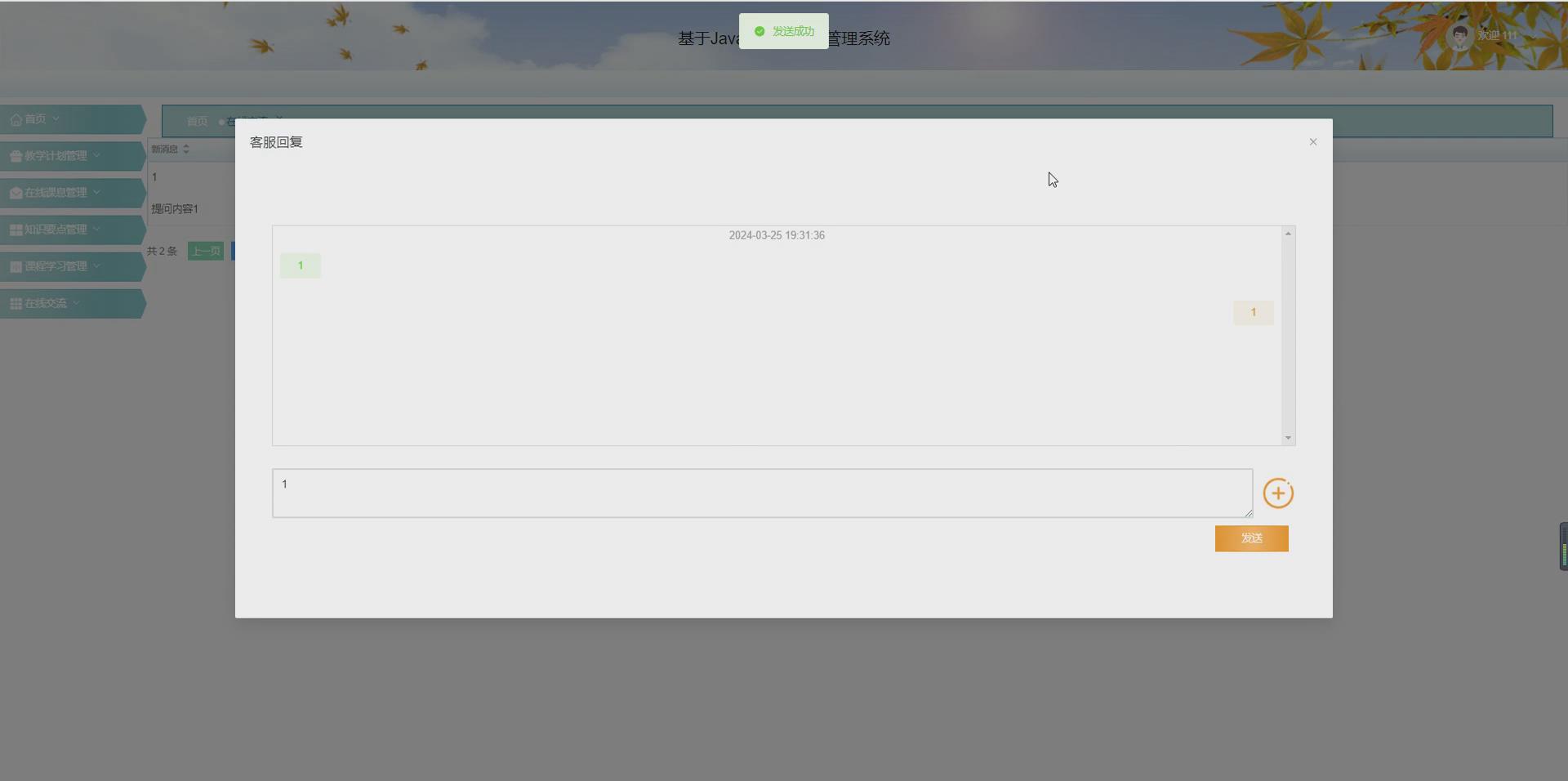1568x781 pixels.
Task: Toggle descending sort on 新消息 column
Action: 185,152
